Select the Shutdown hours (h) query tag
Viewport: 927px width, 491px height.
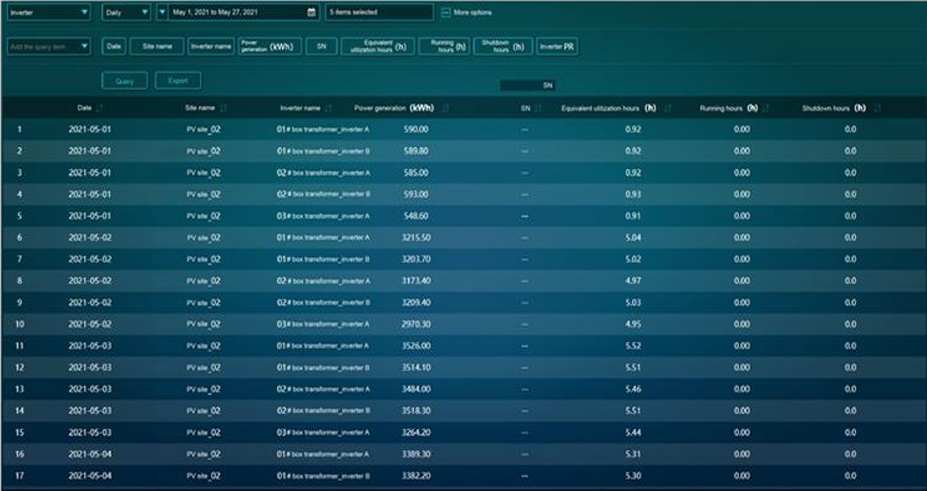(x=503, y=47)
